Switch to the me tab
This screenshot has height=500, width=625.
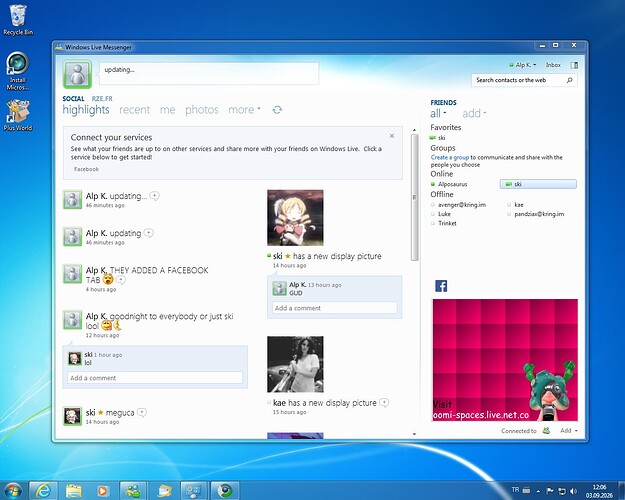click(167, 110)
